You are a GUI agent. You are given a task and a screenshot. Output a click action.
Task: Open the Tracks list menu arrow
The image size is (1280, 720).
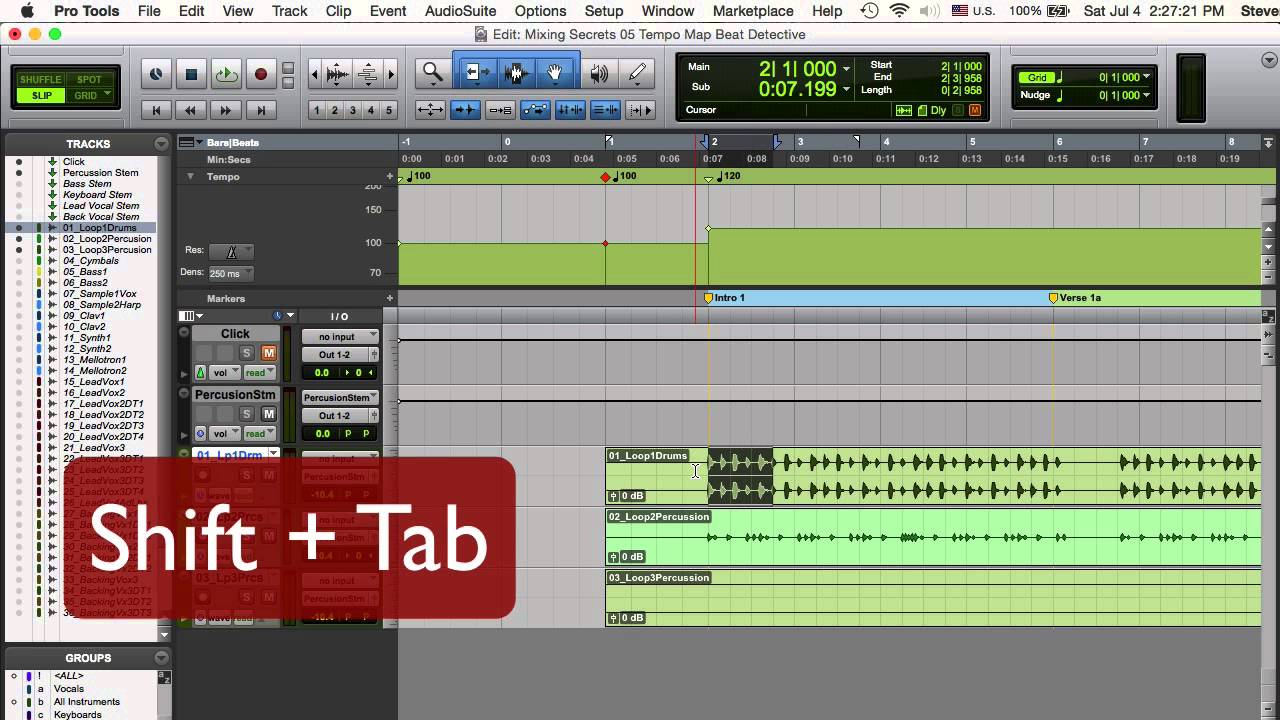161,144
